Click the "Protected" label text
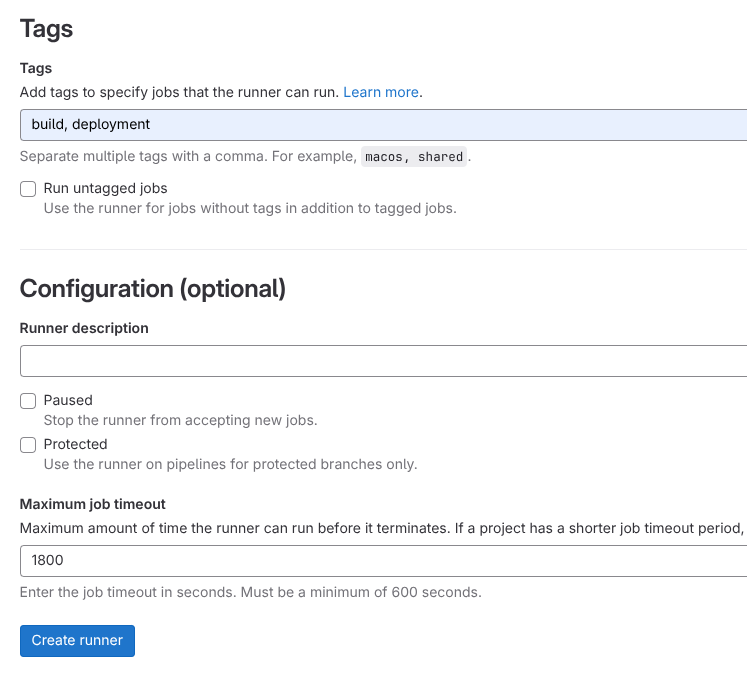 [x=75, y=444]
